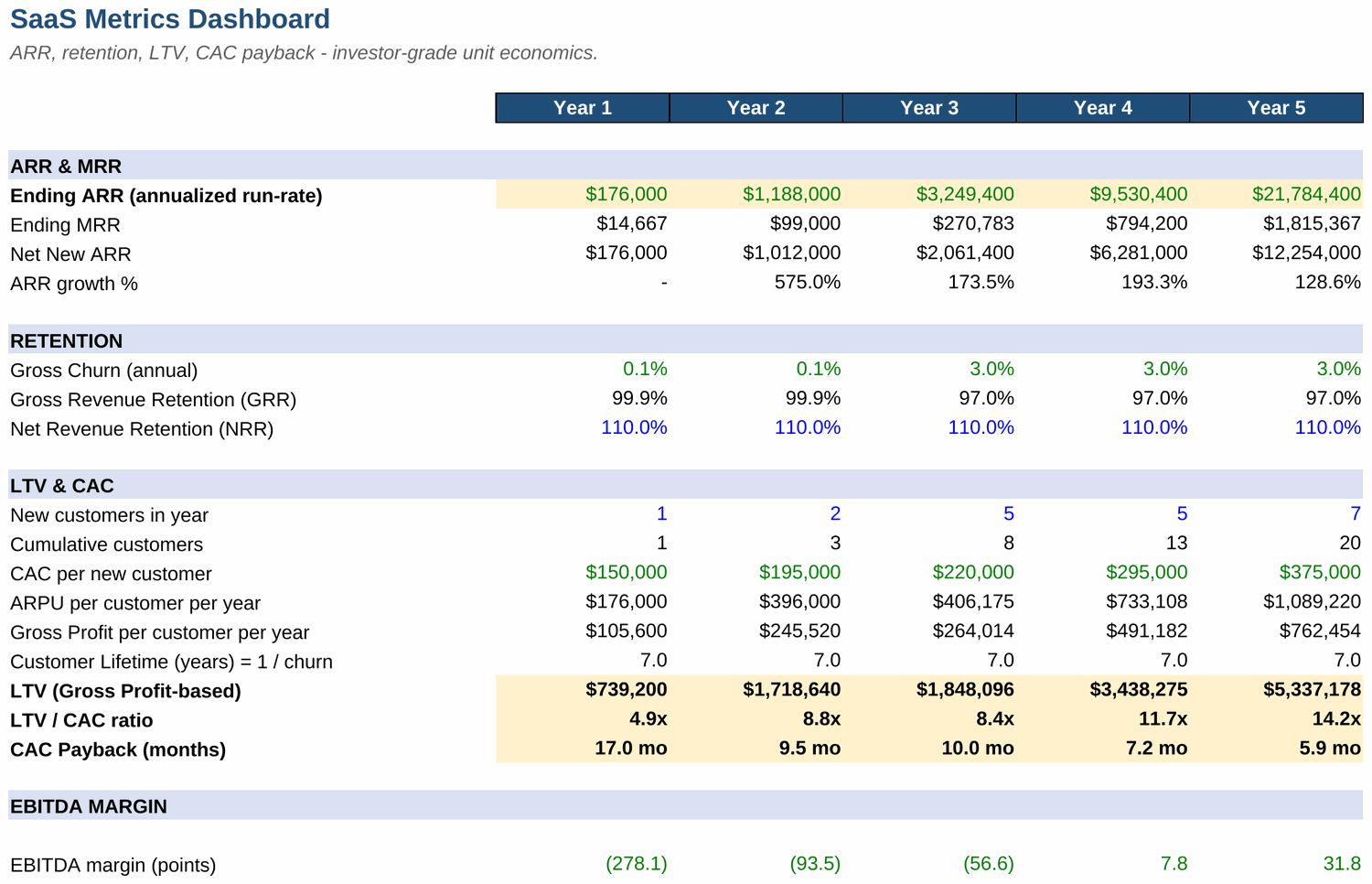Select LTV/CAC ratio cell 11.7x

pos(1103,718)
